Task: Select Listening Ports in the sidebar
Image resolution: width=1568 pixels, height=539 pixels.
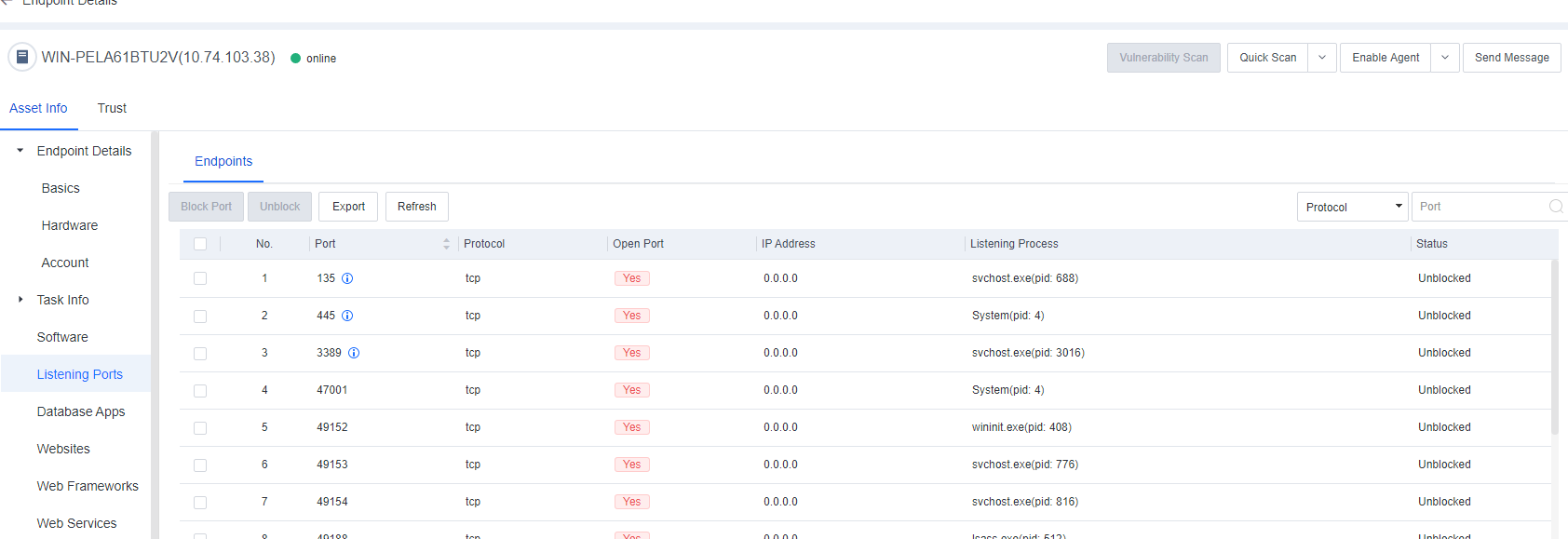Action: point(75,374)
